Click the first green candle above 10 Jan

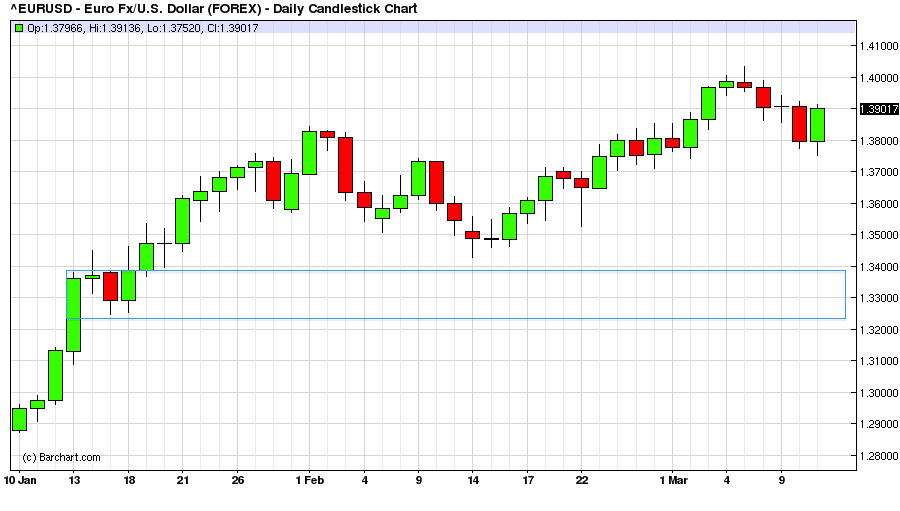20,419
